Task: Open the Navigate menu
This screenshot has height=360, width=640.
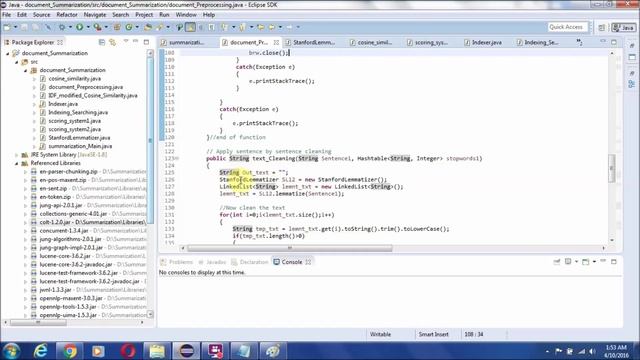Action: pos(95,15)
